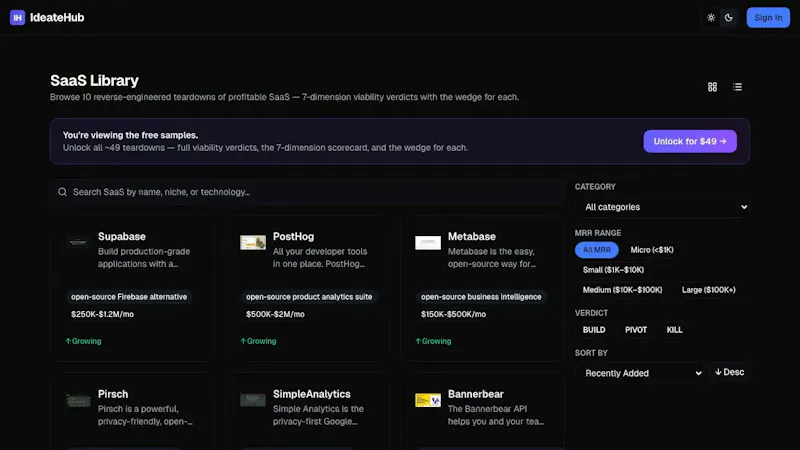Click the $500K-$2M/mo revenue label

(276, 314)
